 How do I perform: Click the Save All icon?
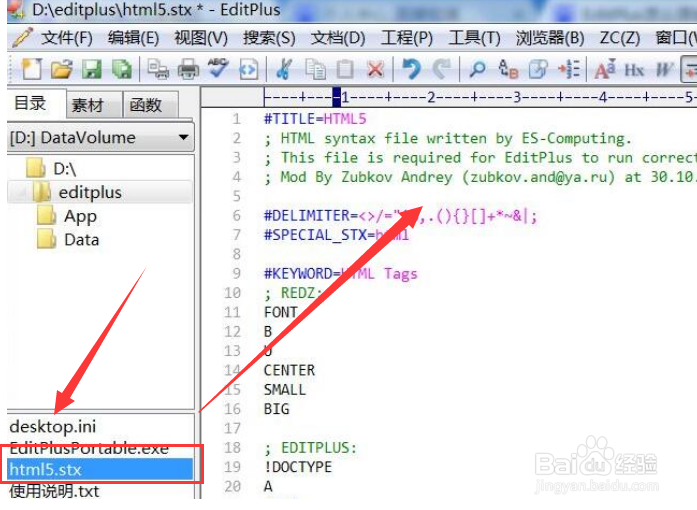pyautogui.click(x=121, y=69)
